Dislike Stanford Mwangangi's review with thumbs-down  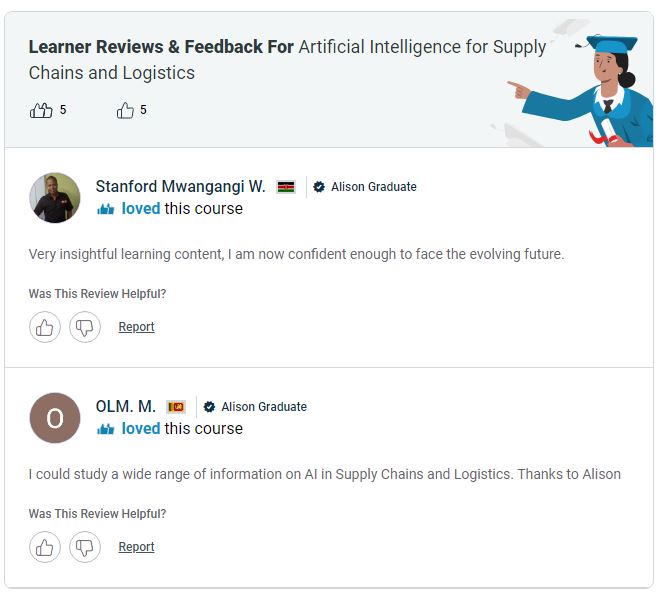[85, 327]
